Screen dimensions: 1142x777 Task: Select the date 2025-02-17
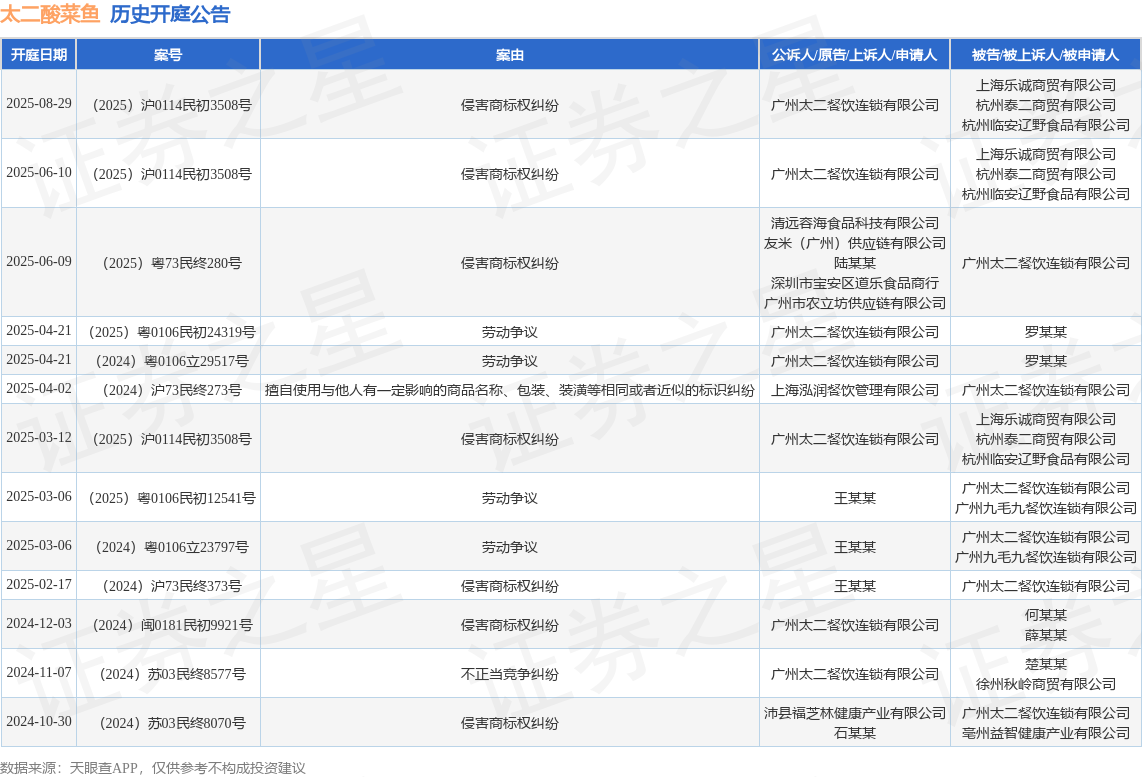click(39, 585)
